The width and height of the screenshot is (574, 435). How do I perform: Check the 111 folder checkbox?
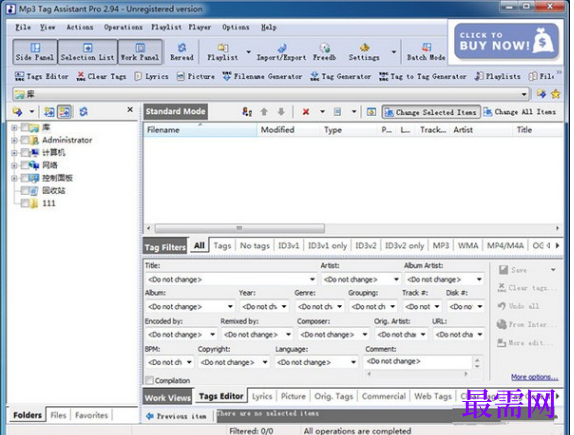click(x=25, y=203)
